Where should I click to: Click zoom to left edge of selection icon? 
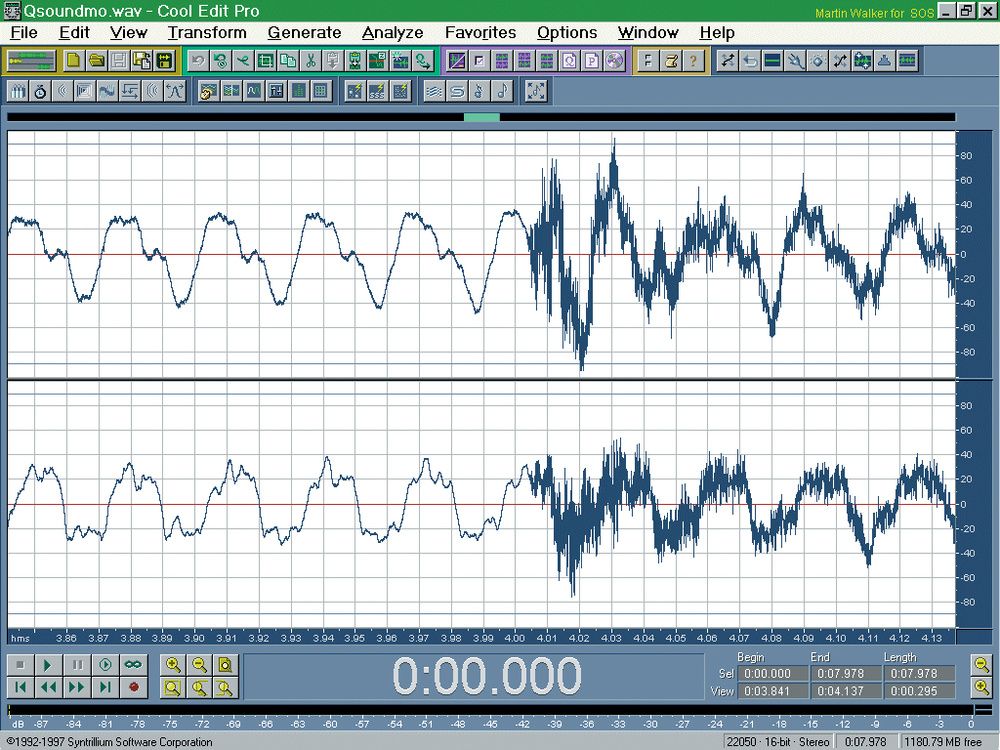pos(200,688)
